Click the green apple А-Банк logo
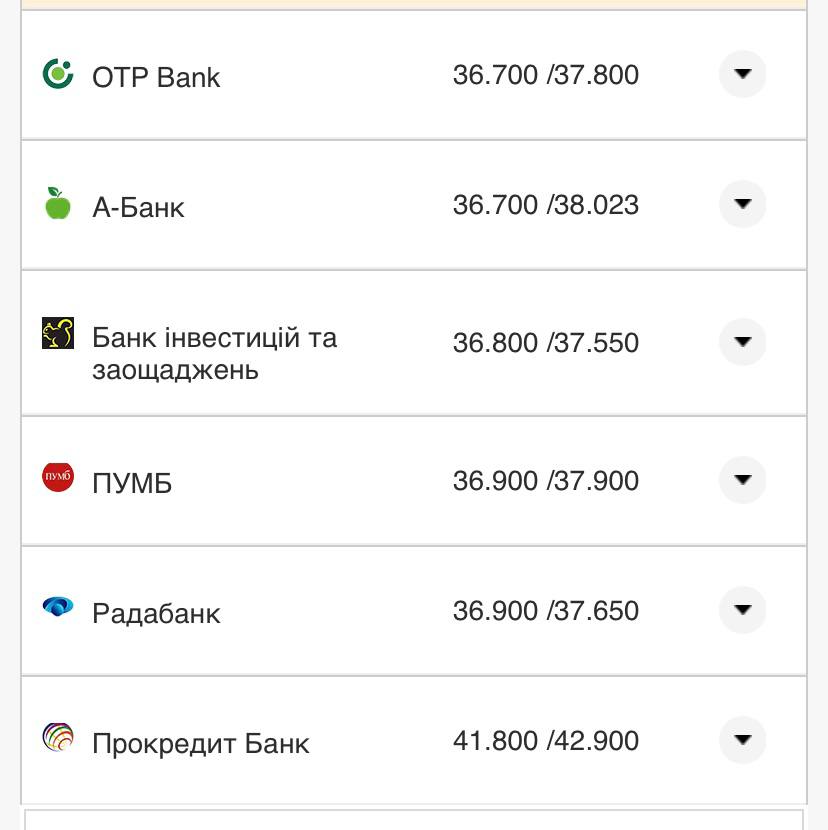Image resolution: width=828 pixels, height=830 pixels. pyautogui.click(x=58, y=204)
